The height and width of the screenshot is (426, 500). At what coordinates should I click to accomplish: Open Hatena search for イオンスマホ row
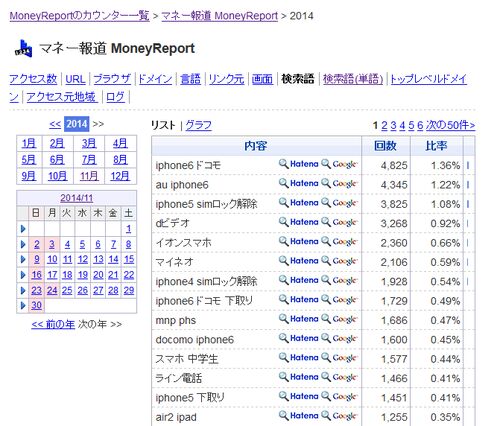299,241
